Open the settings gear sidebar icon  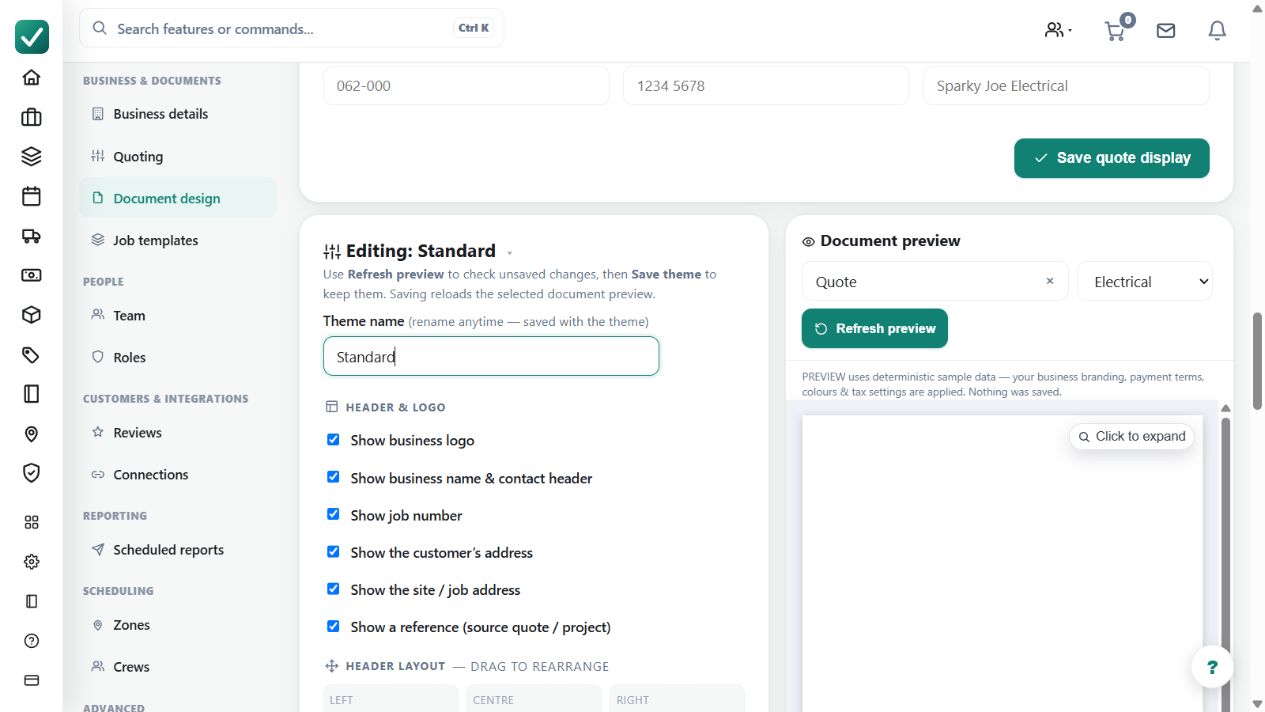tap(31, 562)
